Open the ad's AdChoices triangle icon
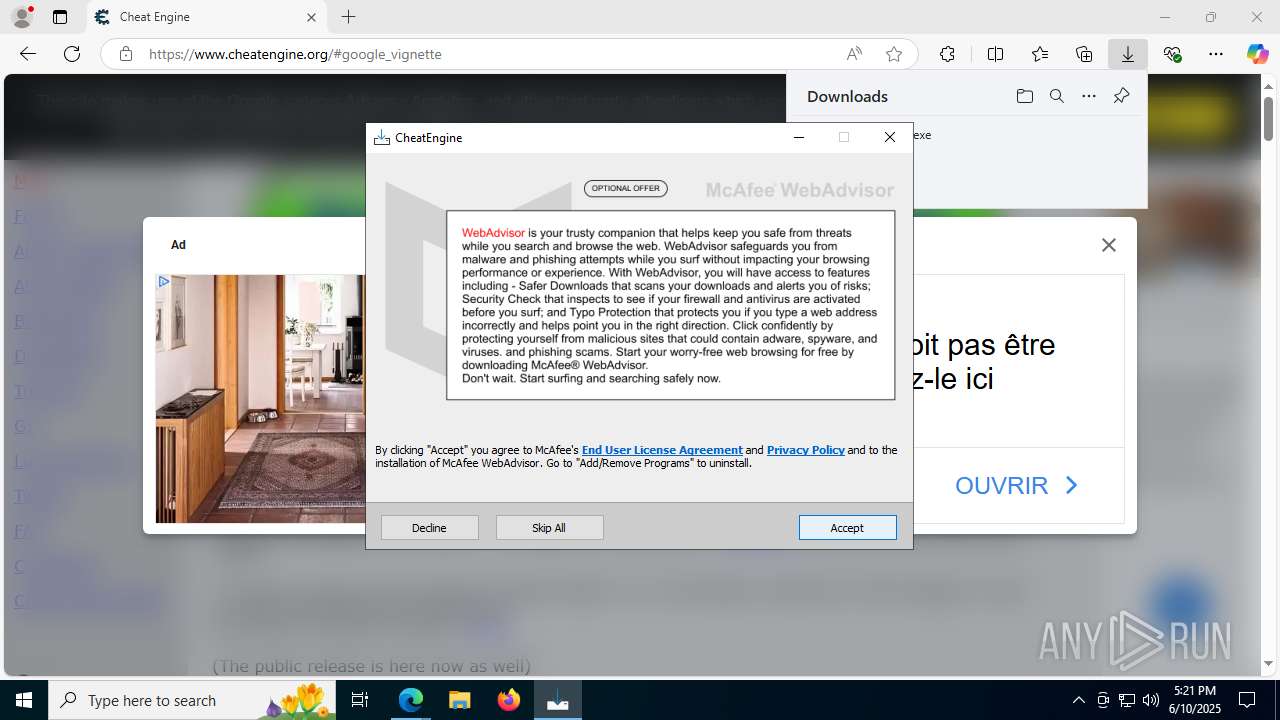The width and height of the screenshot is (1280, 720). [x=164, y=282]
